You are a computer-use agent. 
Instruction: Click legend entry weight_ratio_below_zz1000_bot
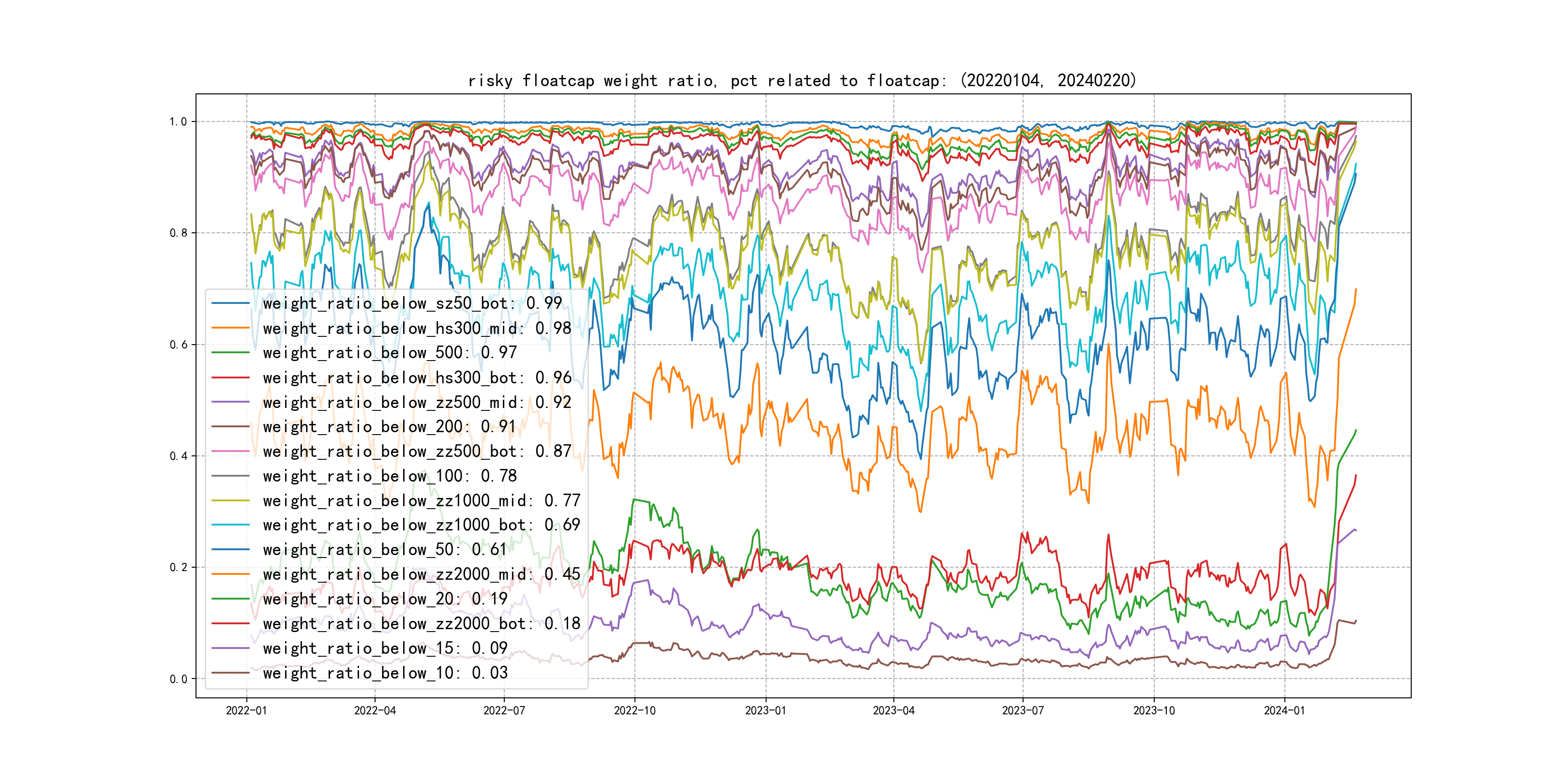coord(421,525)
